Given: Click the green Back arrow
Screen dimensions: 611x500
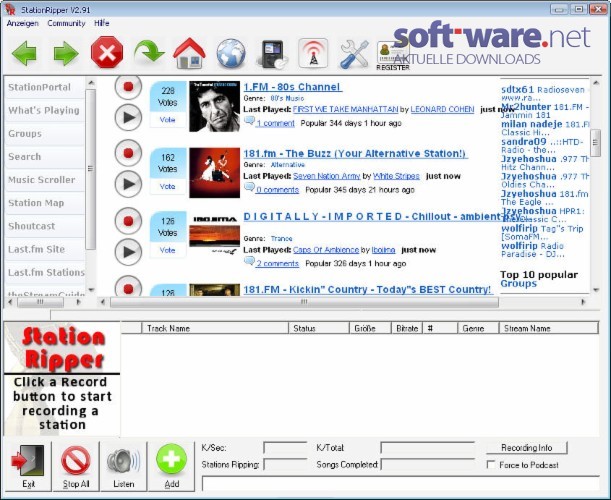Looking at the screenshot, I should tap(24, 53).
